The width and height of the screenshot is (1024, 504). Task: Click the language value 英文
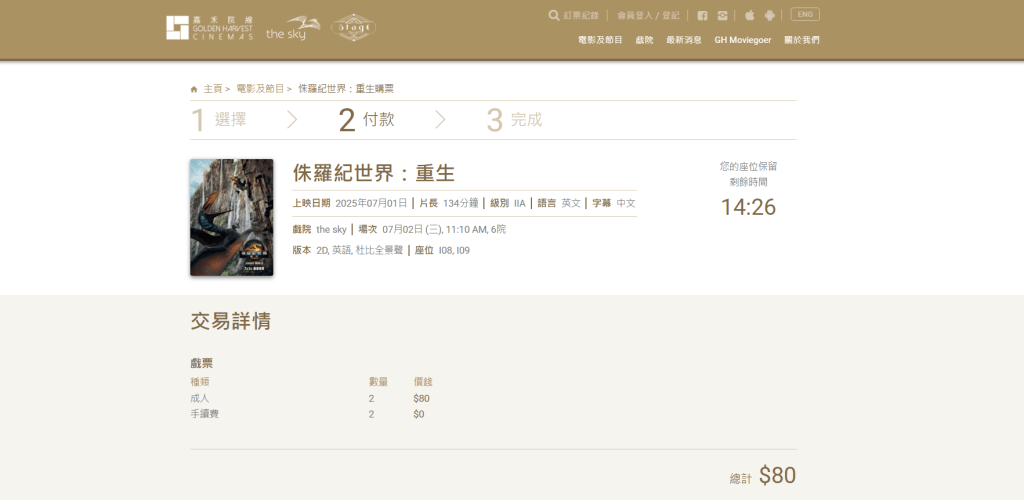pos(571,203)
